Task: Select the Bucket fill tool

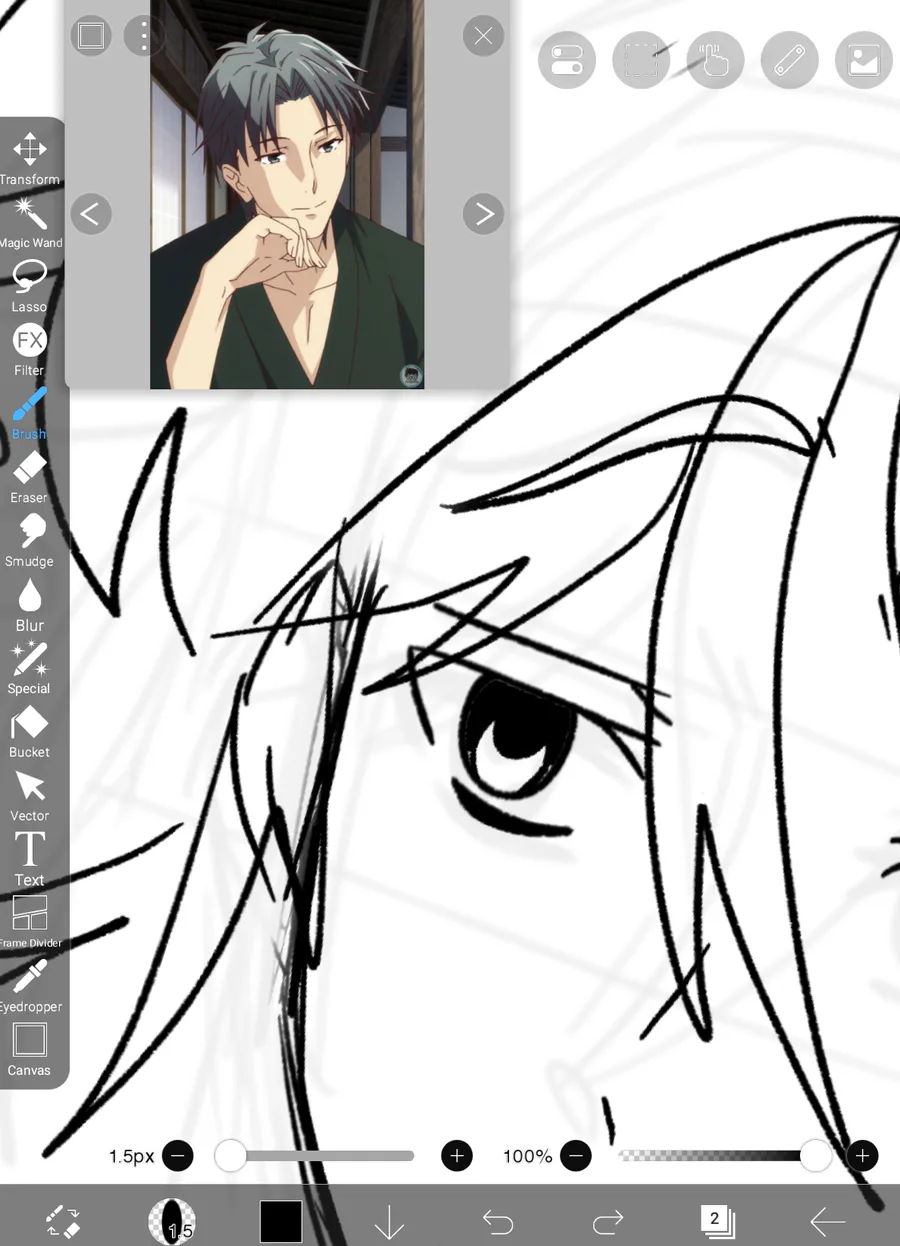Action: 29,732
